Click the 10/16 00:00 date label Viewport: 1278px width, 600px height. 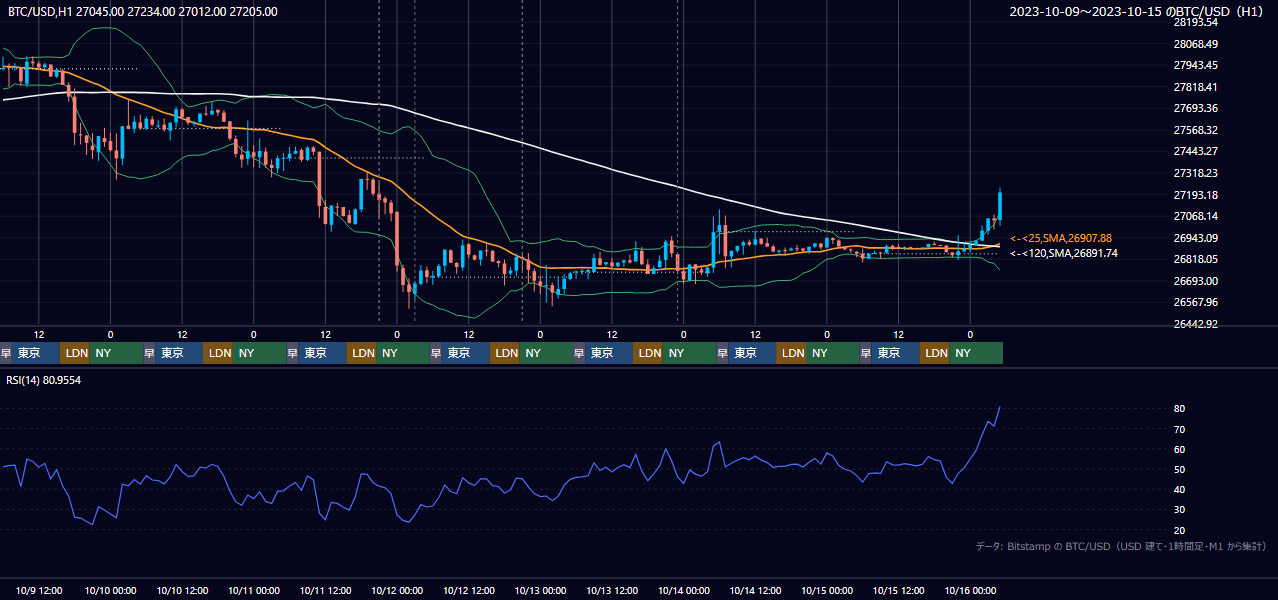click(x=970, y=590)
